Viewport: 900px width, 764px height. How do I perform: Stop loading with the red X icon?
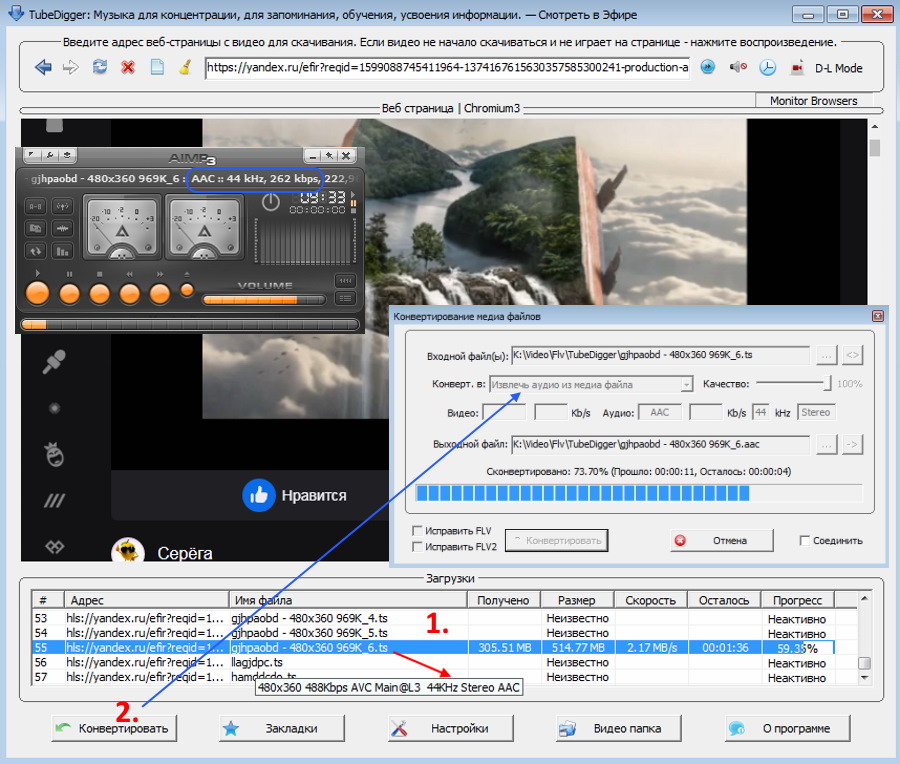[128, 68]
